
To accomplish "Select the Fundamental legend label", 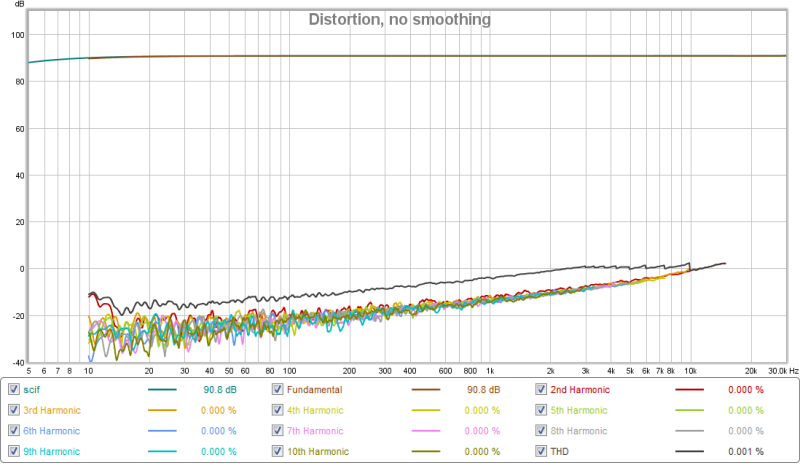I will coord(314,389).
